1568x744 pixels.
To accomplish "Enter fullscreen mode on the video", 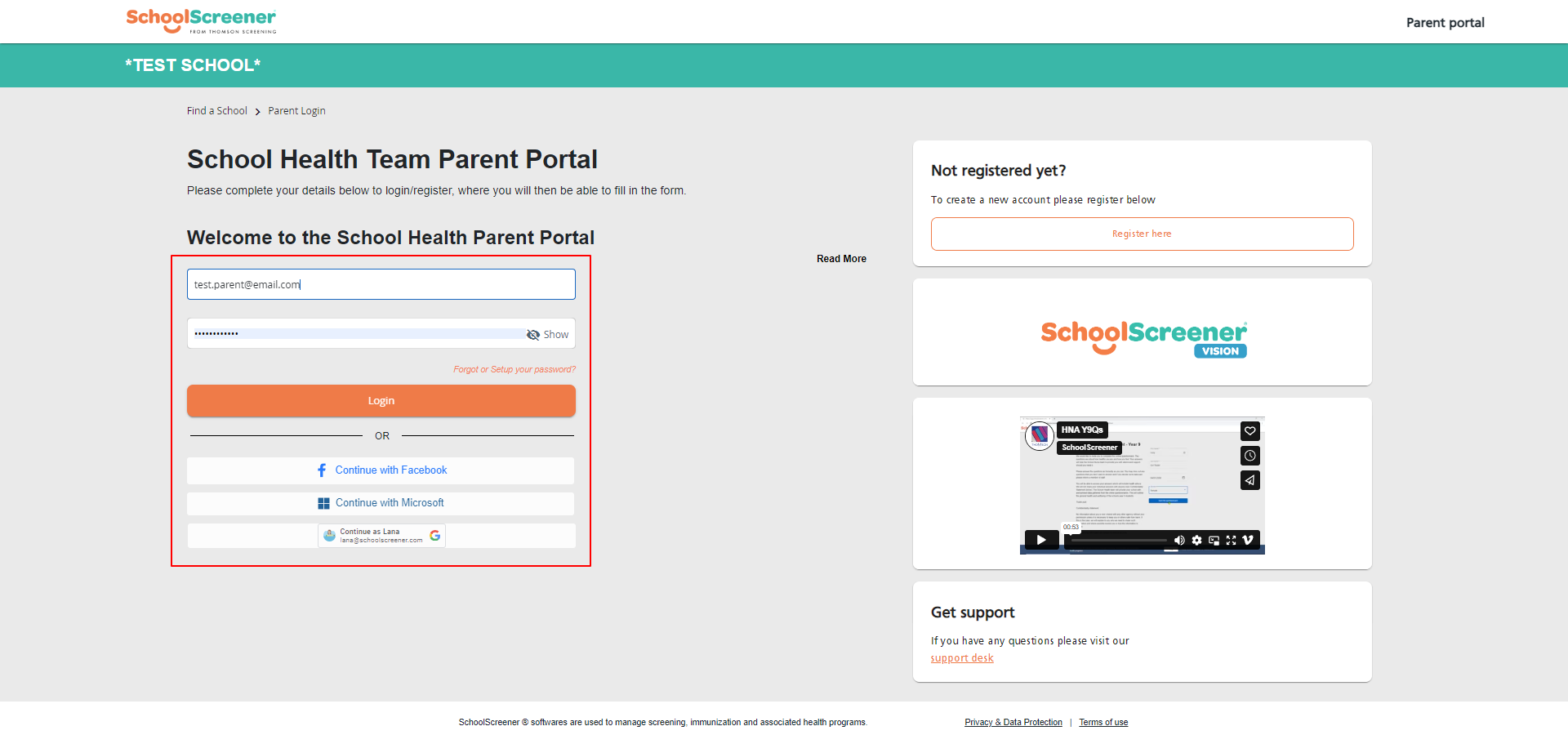I will click(1231, 541).
